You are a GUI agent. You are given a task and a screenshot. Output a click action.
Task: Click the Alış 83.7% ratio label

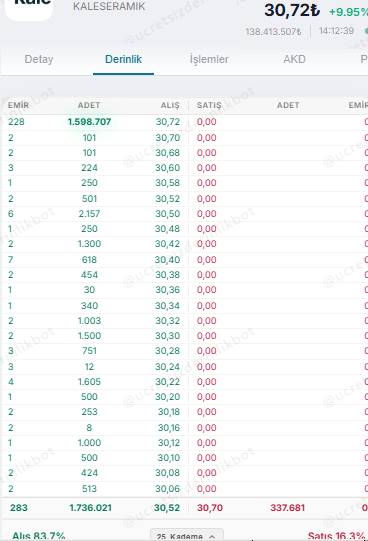click(39, 536)
